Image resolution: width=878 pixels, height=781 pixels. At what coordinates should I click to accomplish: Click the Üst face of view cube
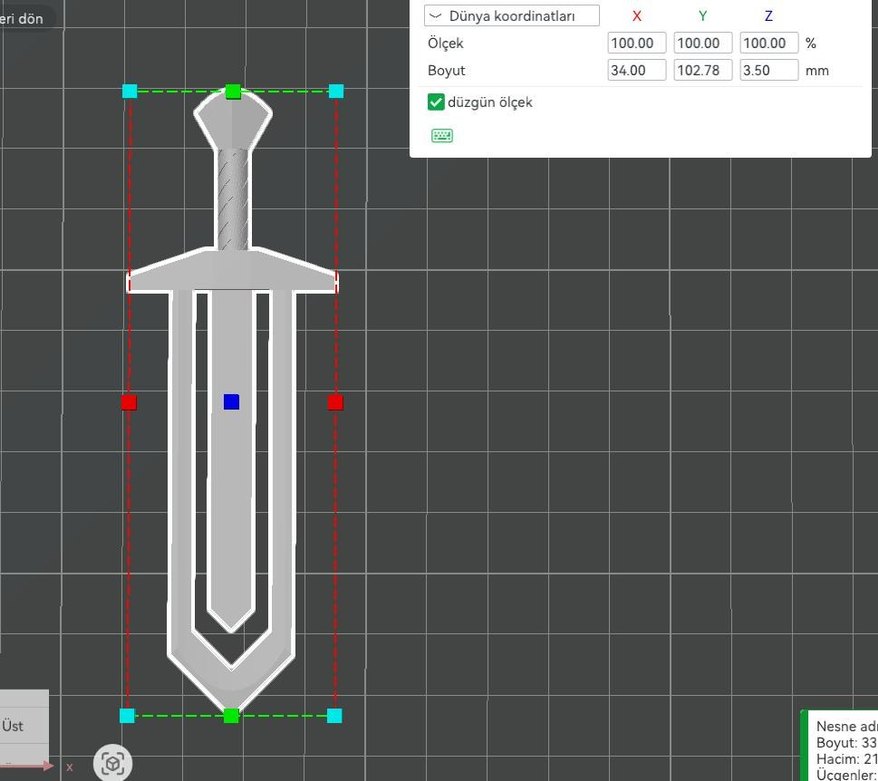coord(14,726)
